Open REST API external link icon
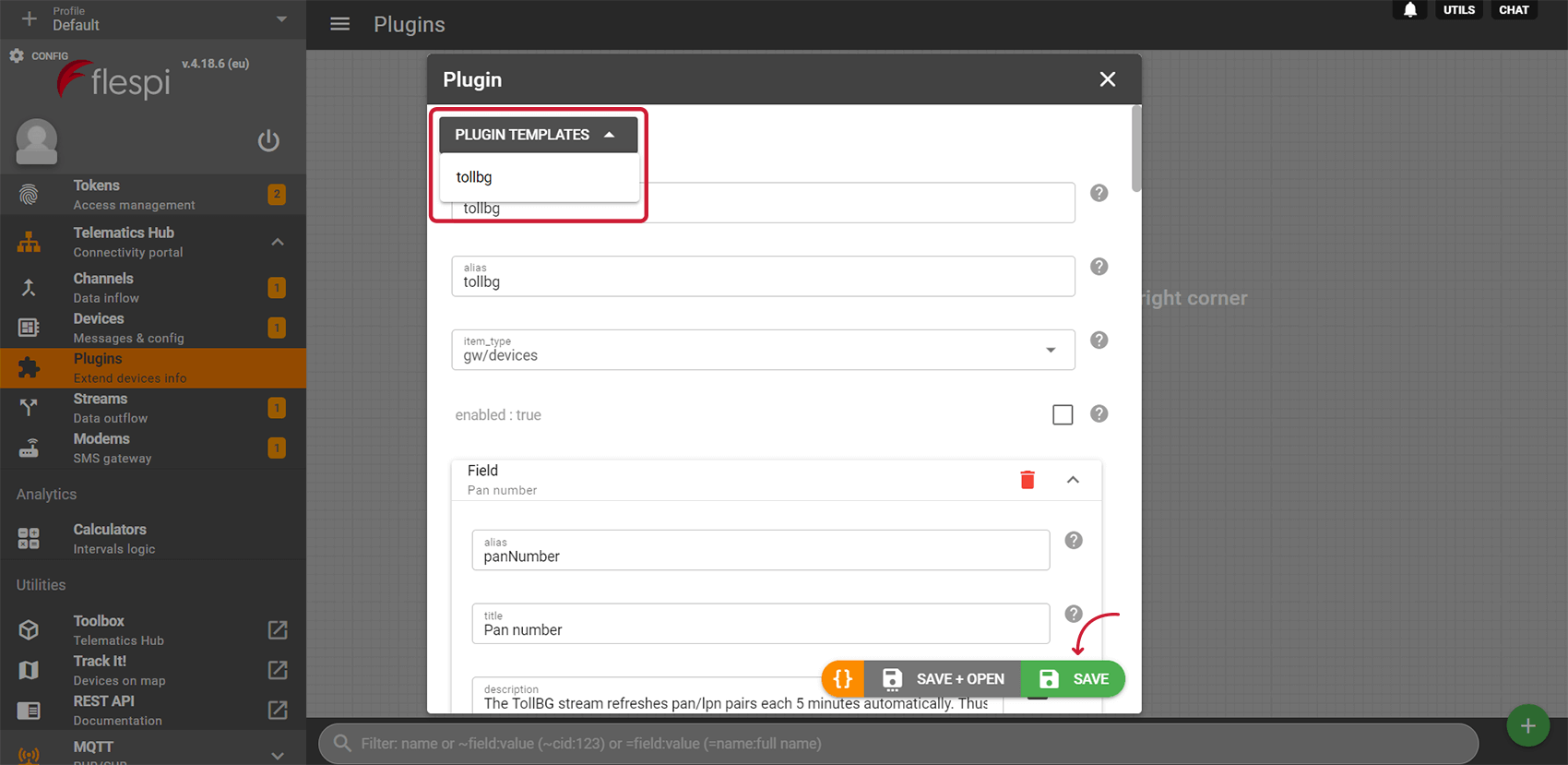The image size is (1568, 765). 278,710
